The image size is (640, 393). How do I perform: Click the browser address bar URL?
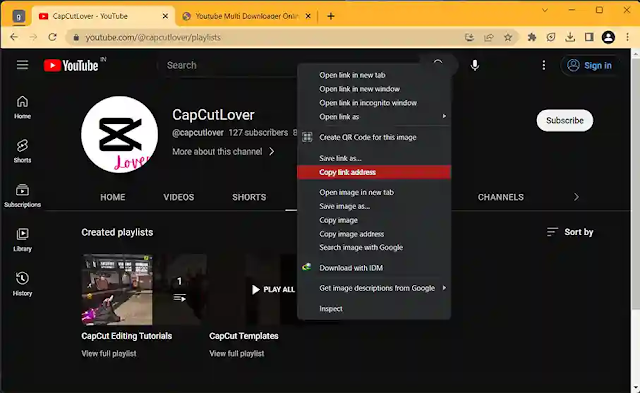click(153, 38)
